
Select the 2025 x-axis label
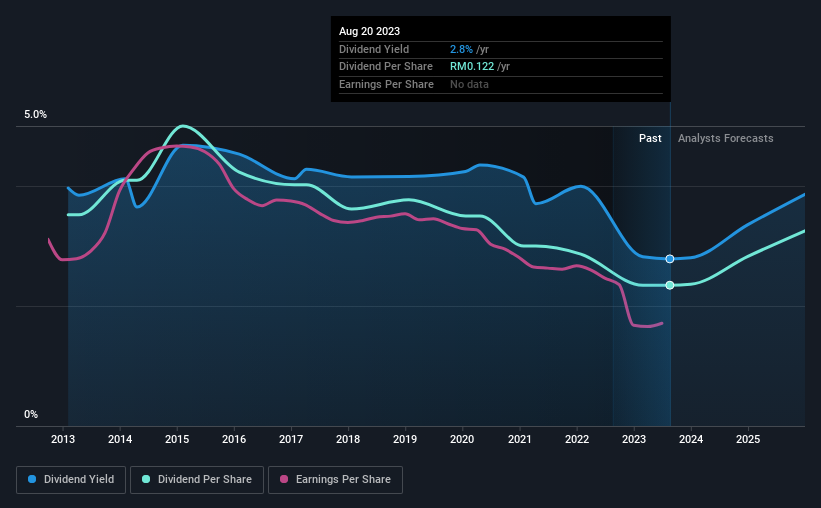(x=748, y=439)
